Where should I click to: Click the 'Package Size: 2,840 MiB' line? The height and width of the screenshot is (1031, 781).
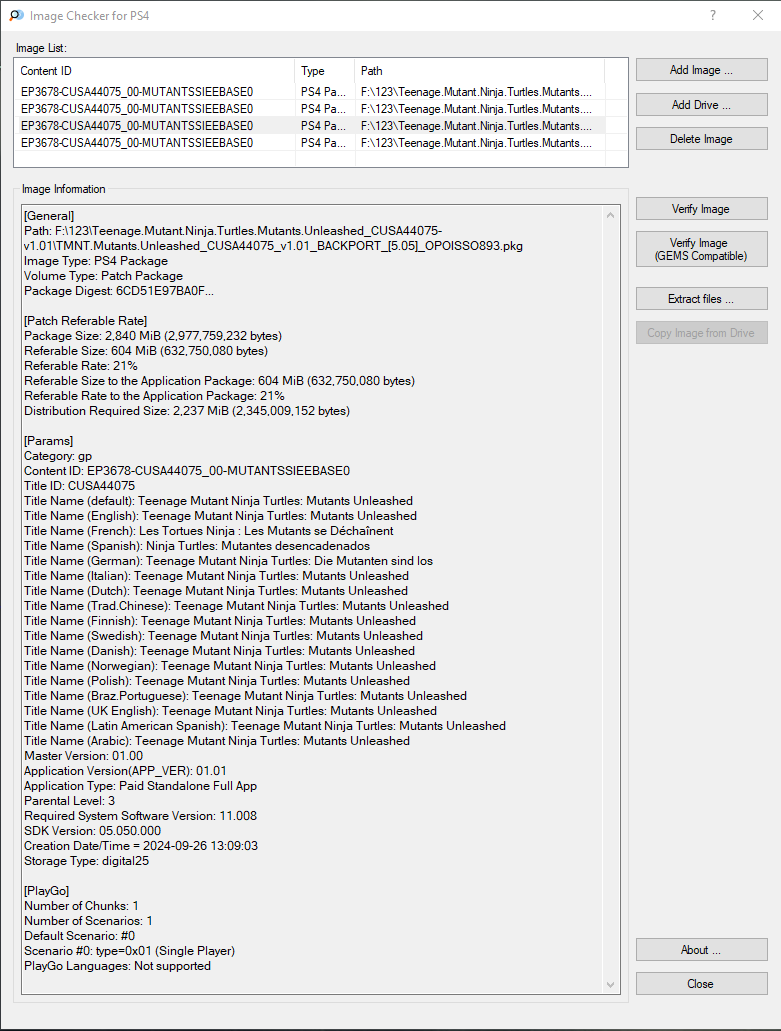pyautogui.click(x=153, y=335)
